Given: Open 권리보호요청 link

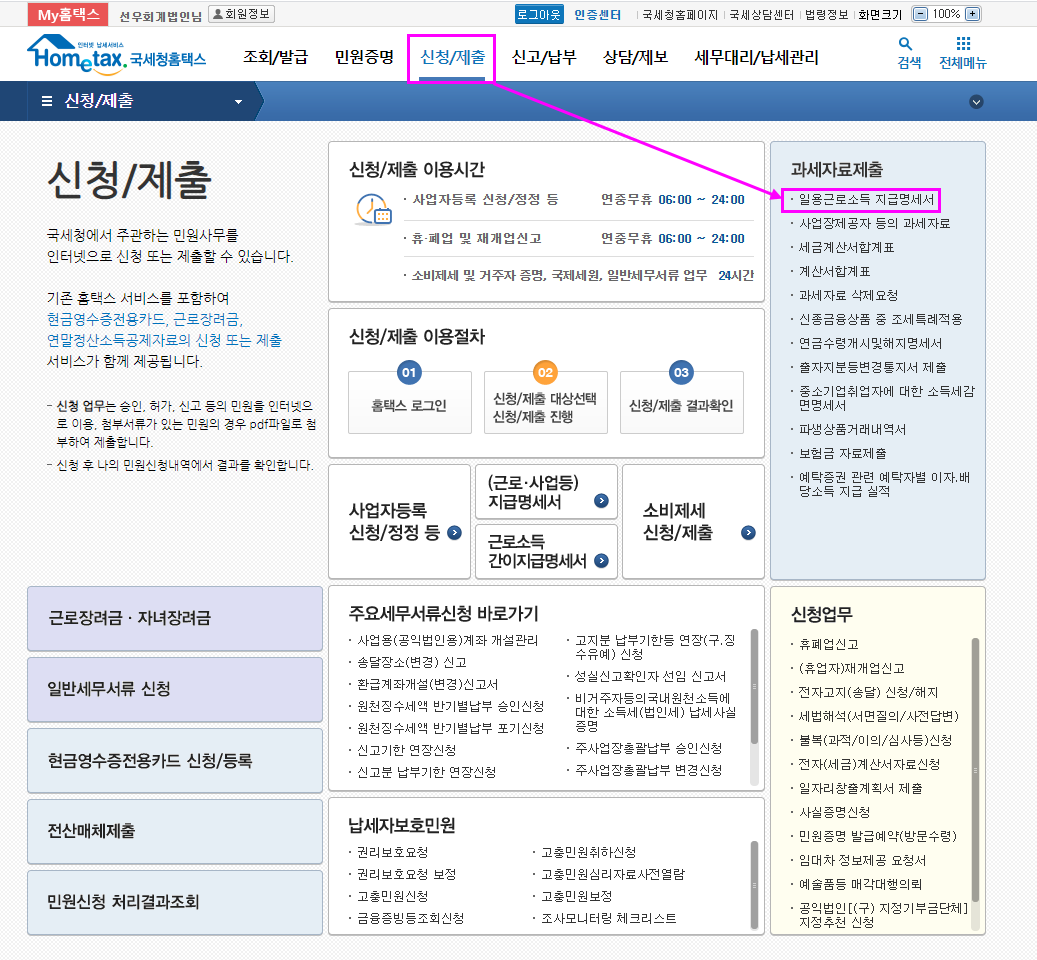Looking at the screenshot, I should point(393,852).
